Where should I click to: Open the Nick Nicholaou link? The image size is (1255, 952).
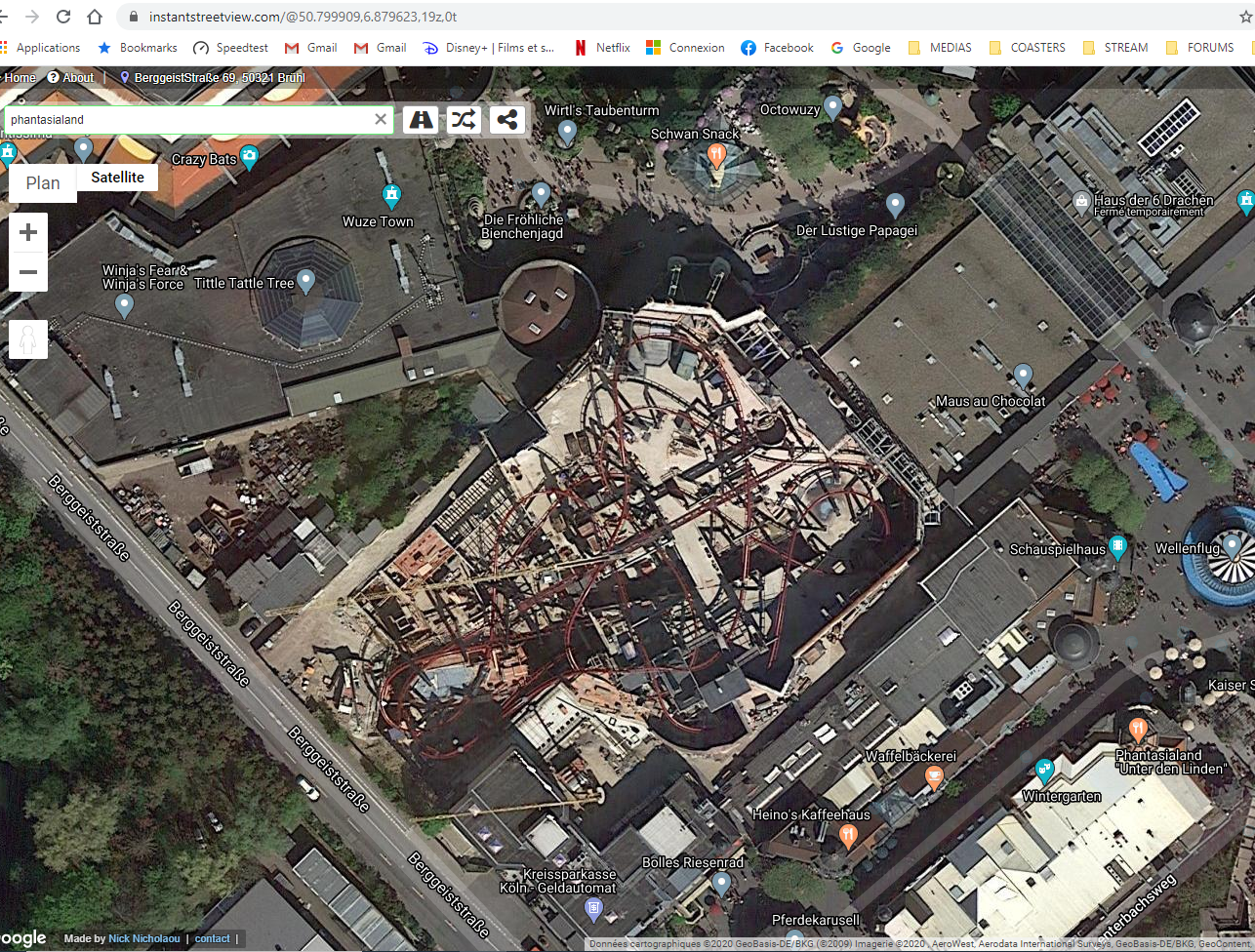144,938
